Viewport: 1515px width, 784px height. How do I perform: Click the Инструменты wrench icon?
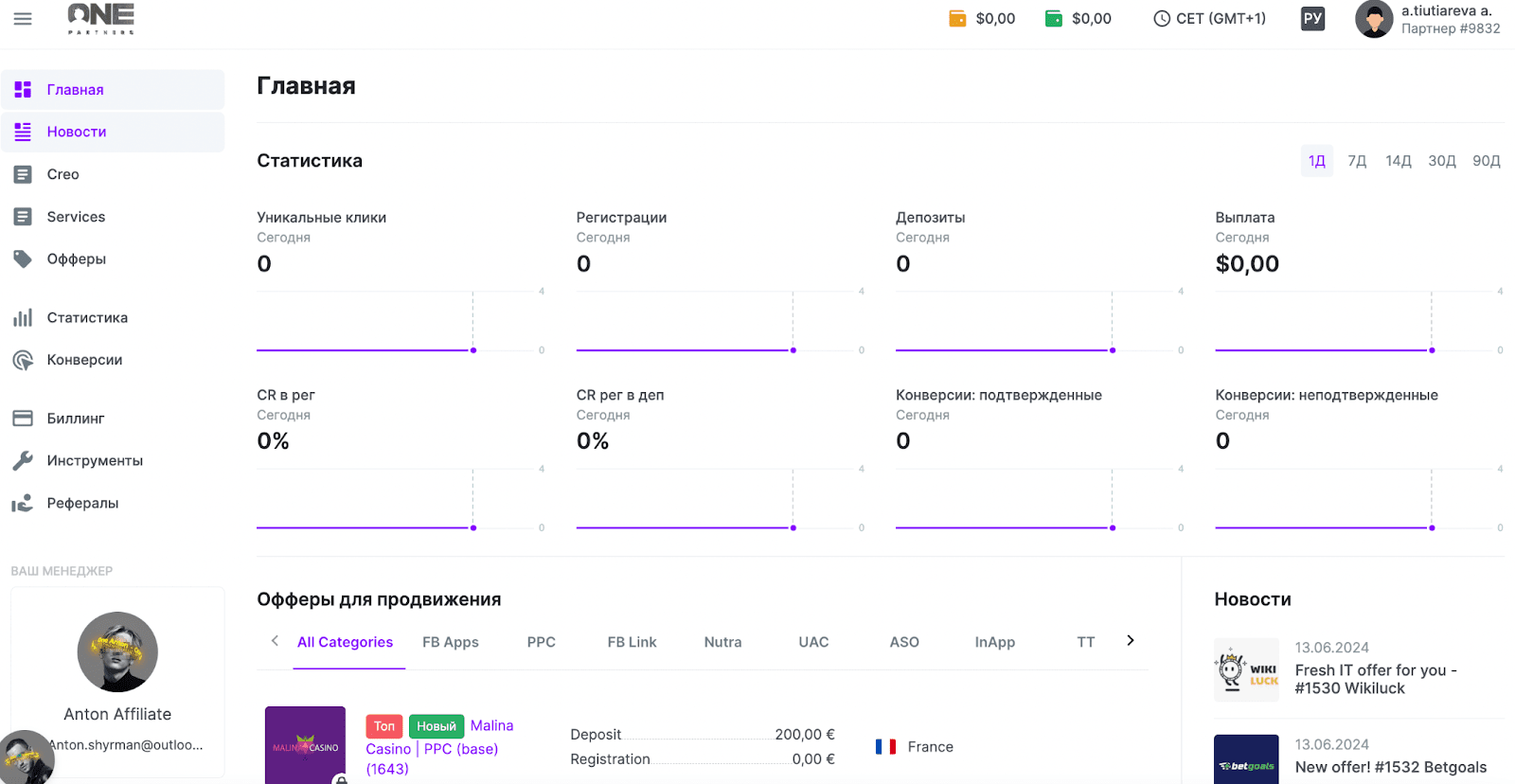(23, 461)
